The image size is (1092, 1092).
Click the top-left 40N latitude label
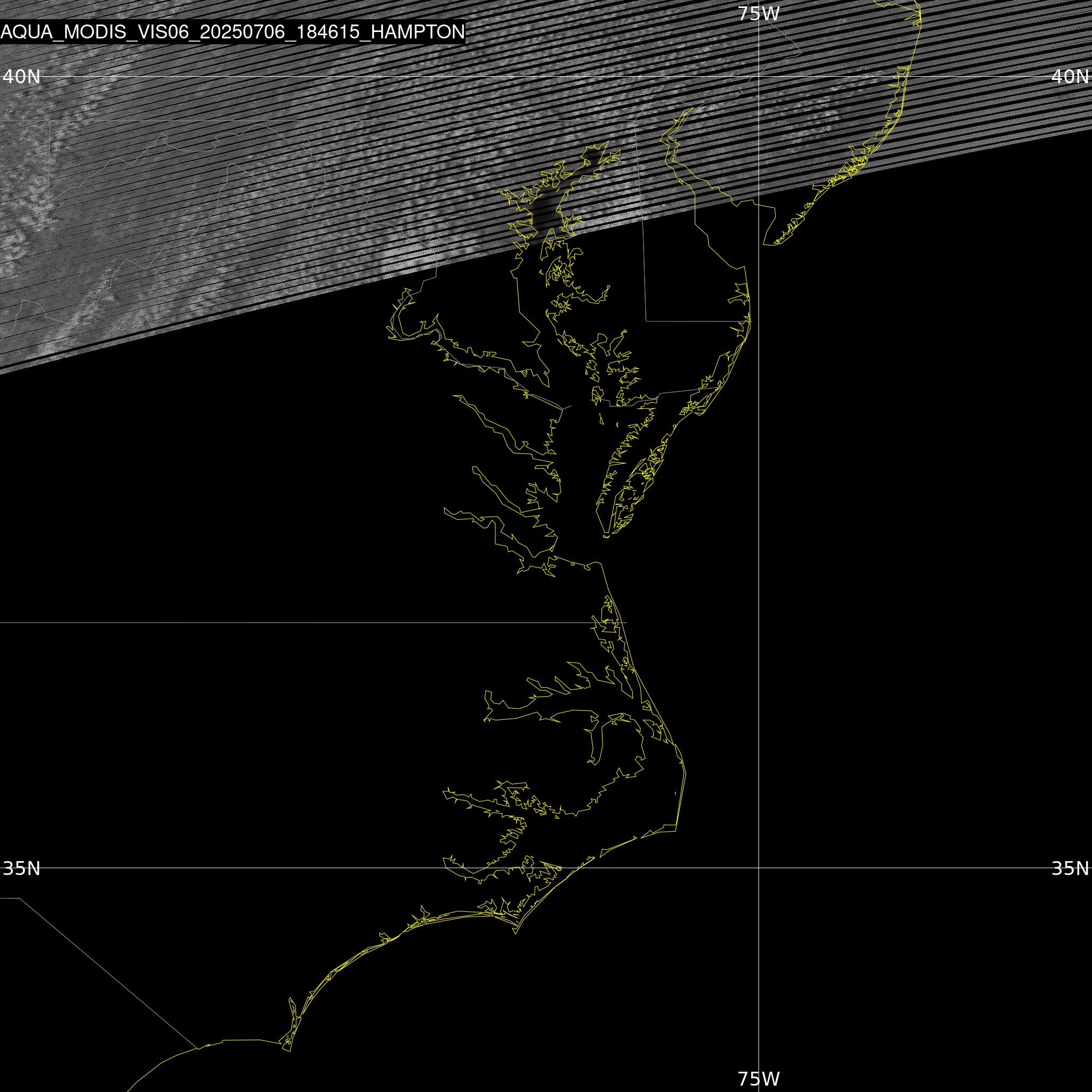[21, 76]
